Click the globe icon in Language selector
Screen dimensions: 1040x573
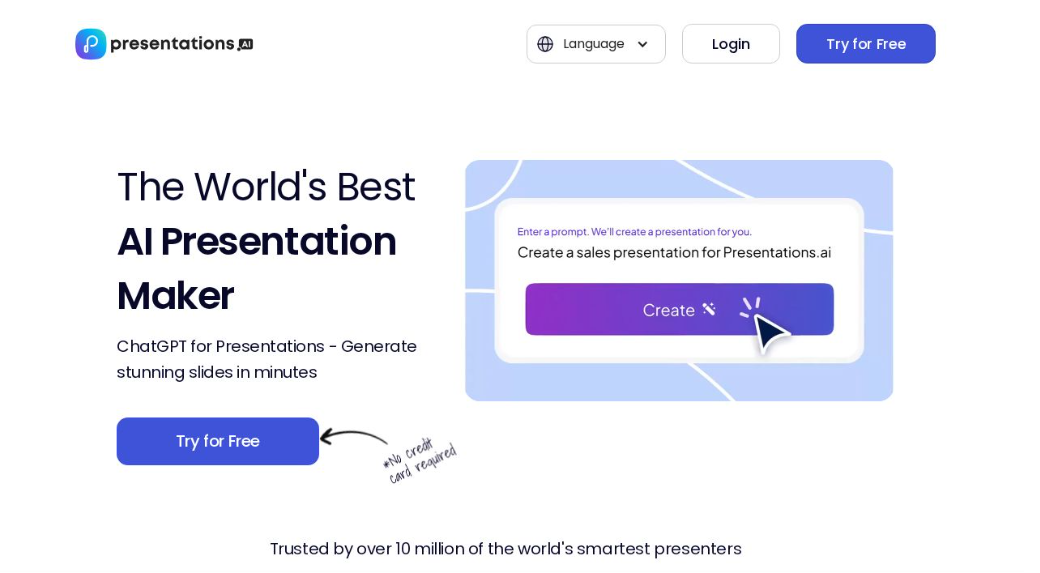coord(545,44)
